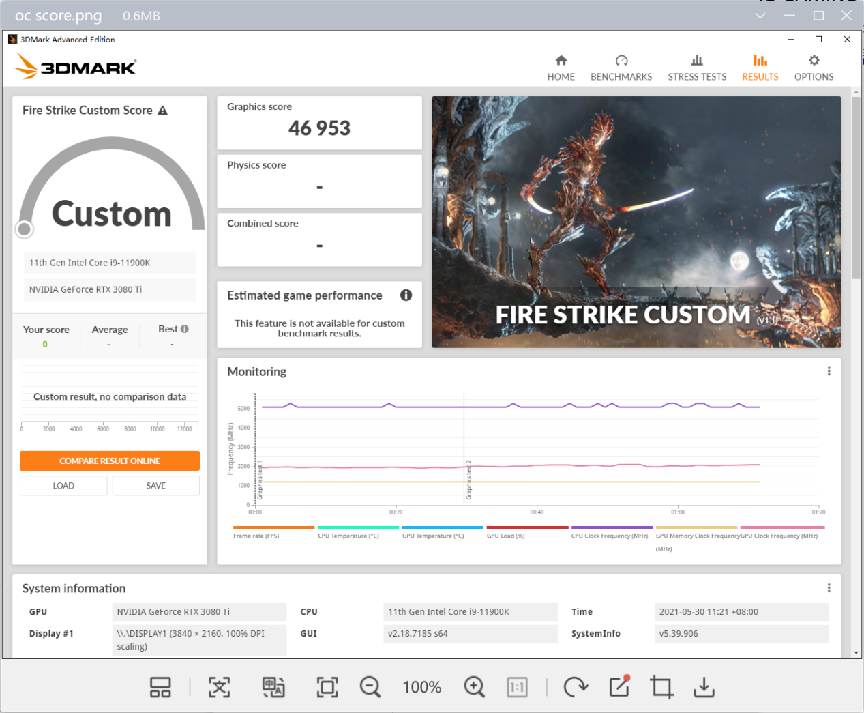Image resolution: width=864 pixels, height=713 pixels.
Task: Click the 100% zoom level indicator
Action: tap(422, 687)
